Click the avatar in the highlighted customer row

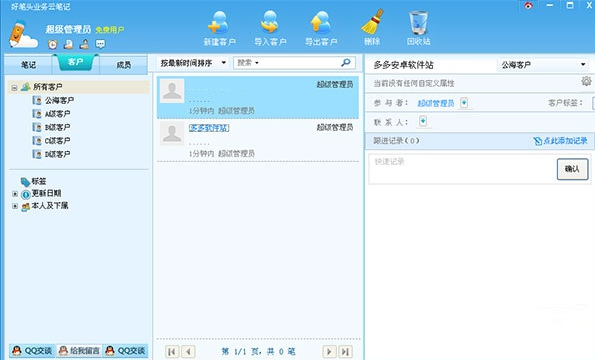tap(172, 91)
